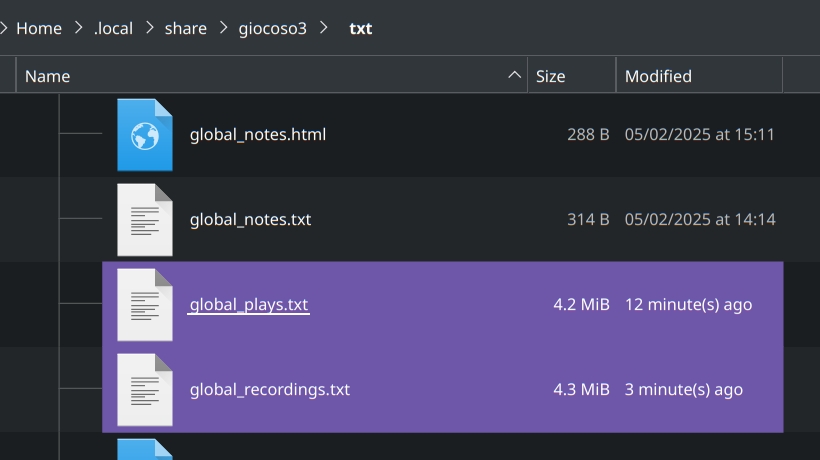The height and width of the screenshot is (460, 820).
Task: Expand the chevron after Home in breadcrumb
Action: [78, 29]
